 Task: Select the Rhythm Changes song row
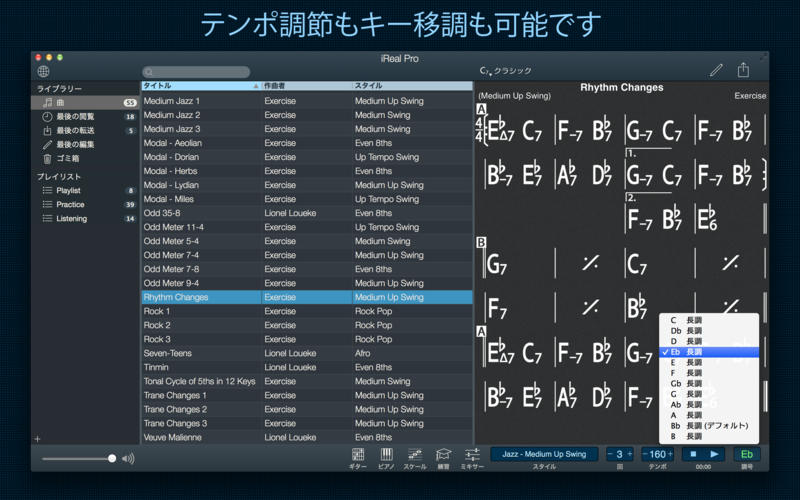click(x=307, y=297)
